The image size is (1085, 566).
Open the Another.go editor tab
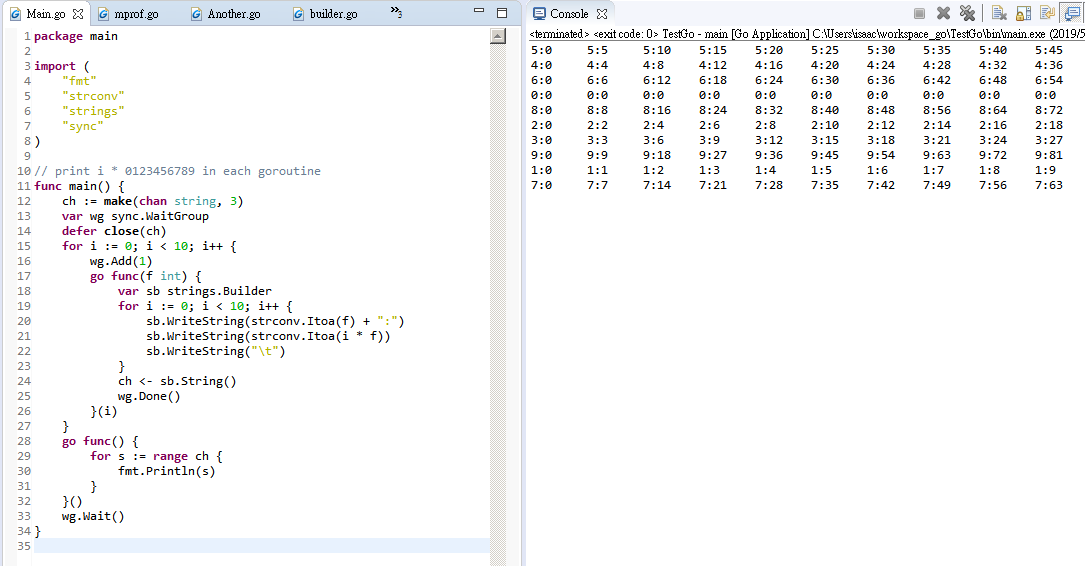(233, 14)
